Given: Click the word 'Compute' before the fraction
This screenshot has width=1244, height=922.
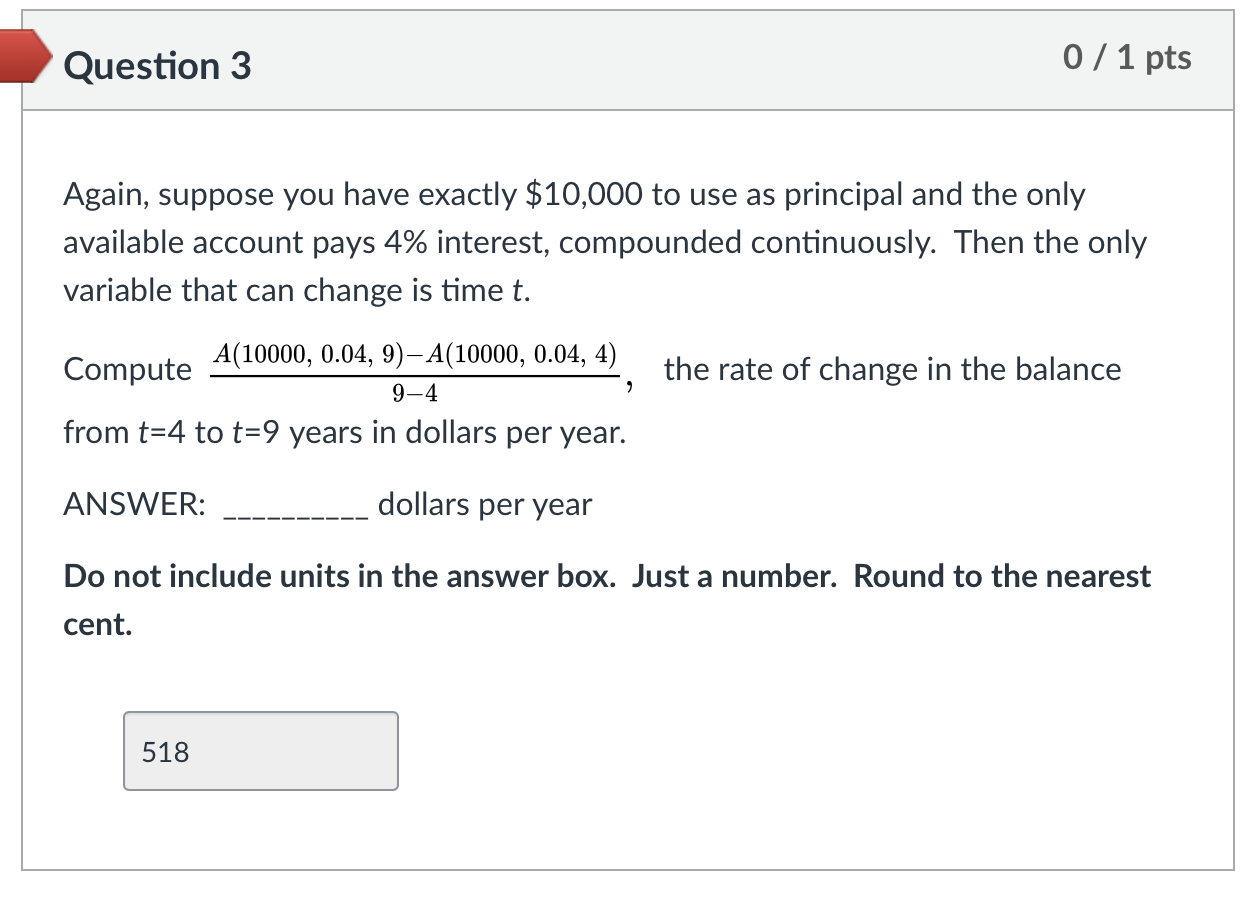Looking at the screenshot, I should (126, 369).
